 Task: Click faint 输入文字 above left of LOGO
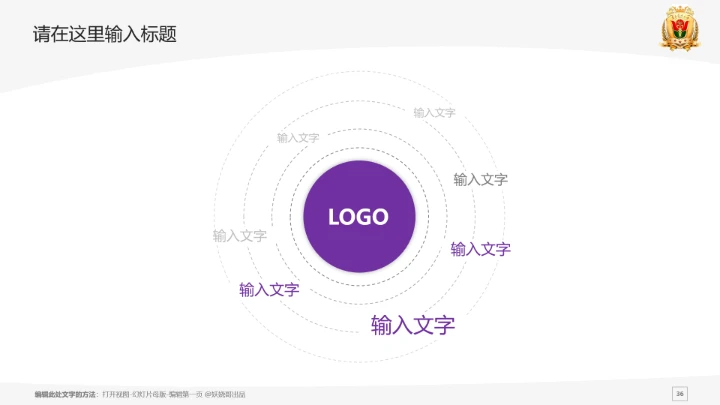(x=298, y=138)
